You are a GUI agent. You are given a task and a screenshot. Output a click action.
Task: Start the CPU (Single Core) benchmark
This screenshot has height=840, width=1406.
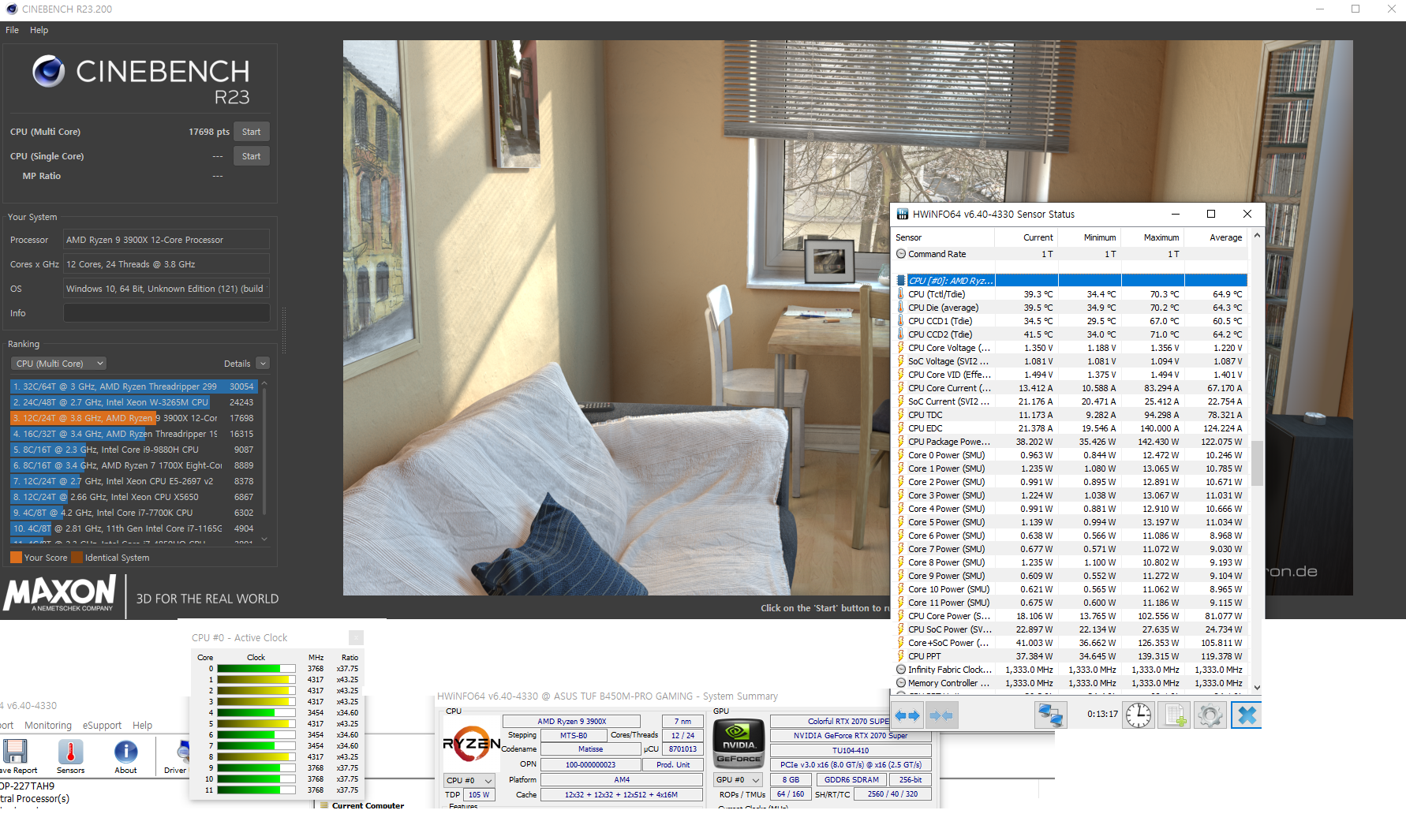(251, 156)
